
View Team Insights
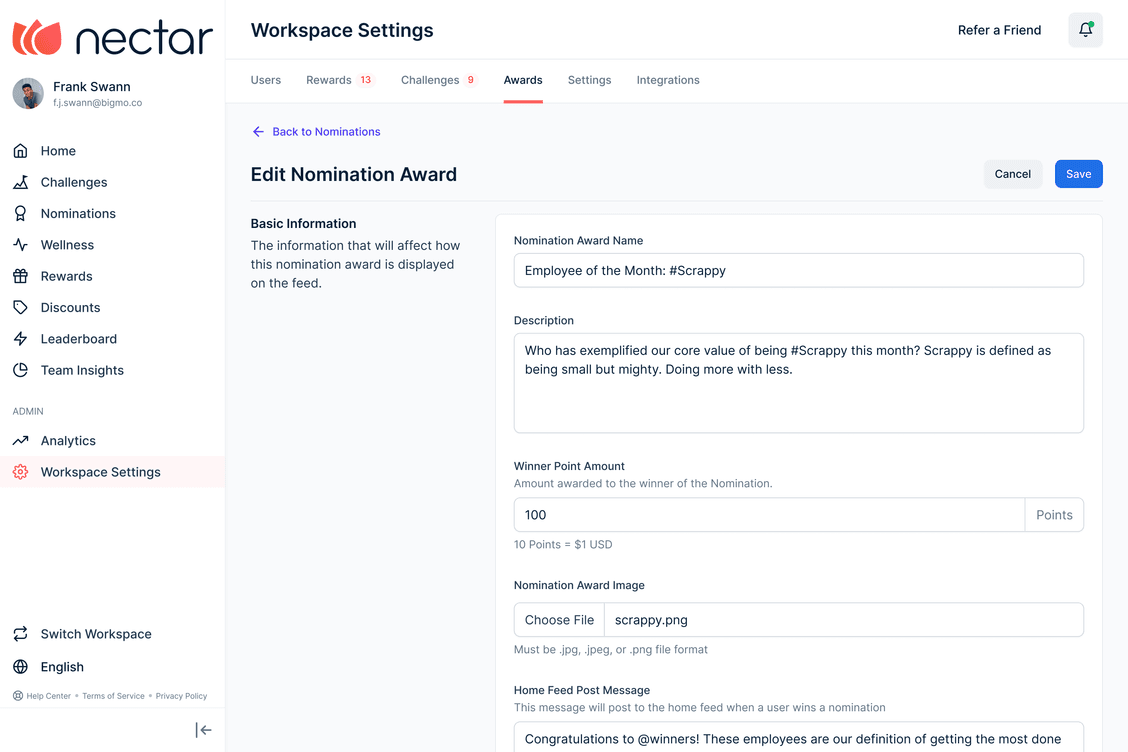(x=82, y=370)
